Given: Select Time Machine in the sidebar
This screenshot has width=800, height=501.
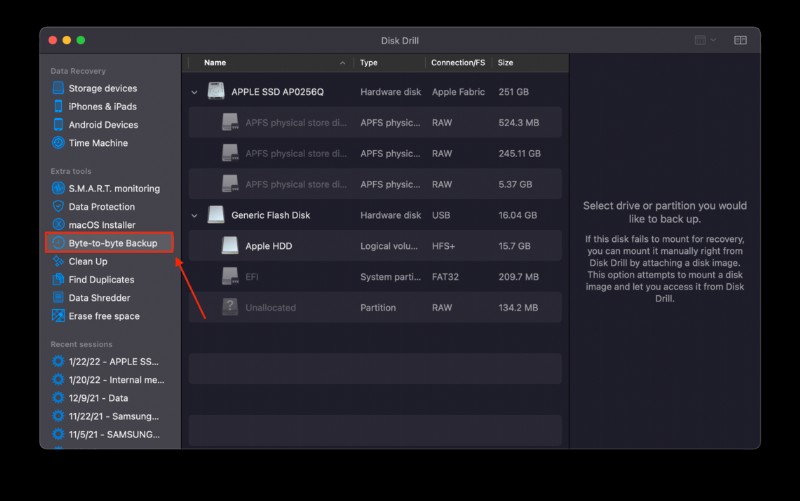Looking at the screenshot, I should (x=90, y=143).
